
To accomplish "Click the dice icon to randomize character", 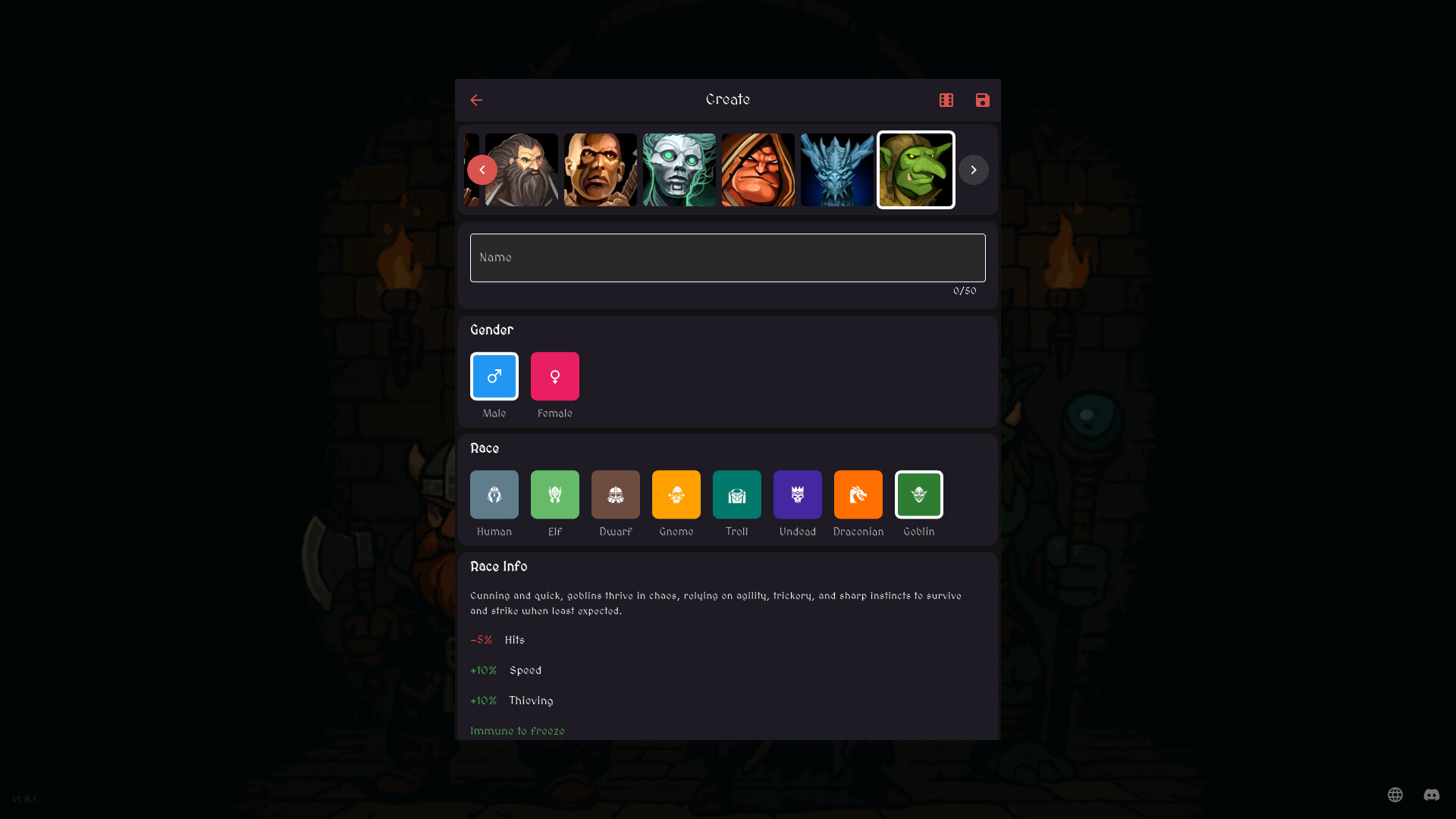I will pyautogui.click(x=946, y=99).
